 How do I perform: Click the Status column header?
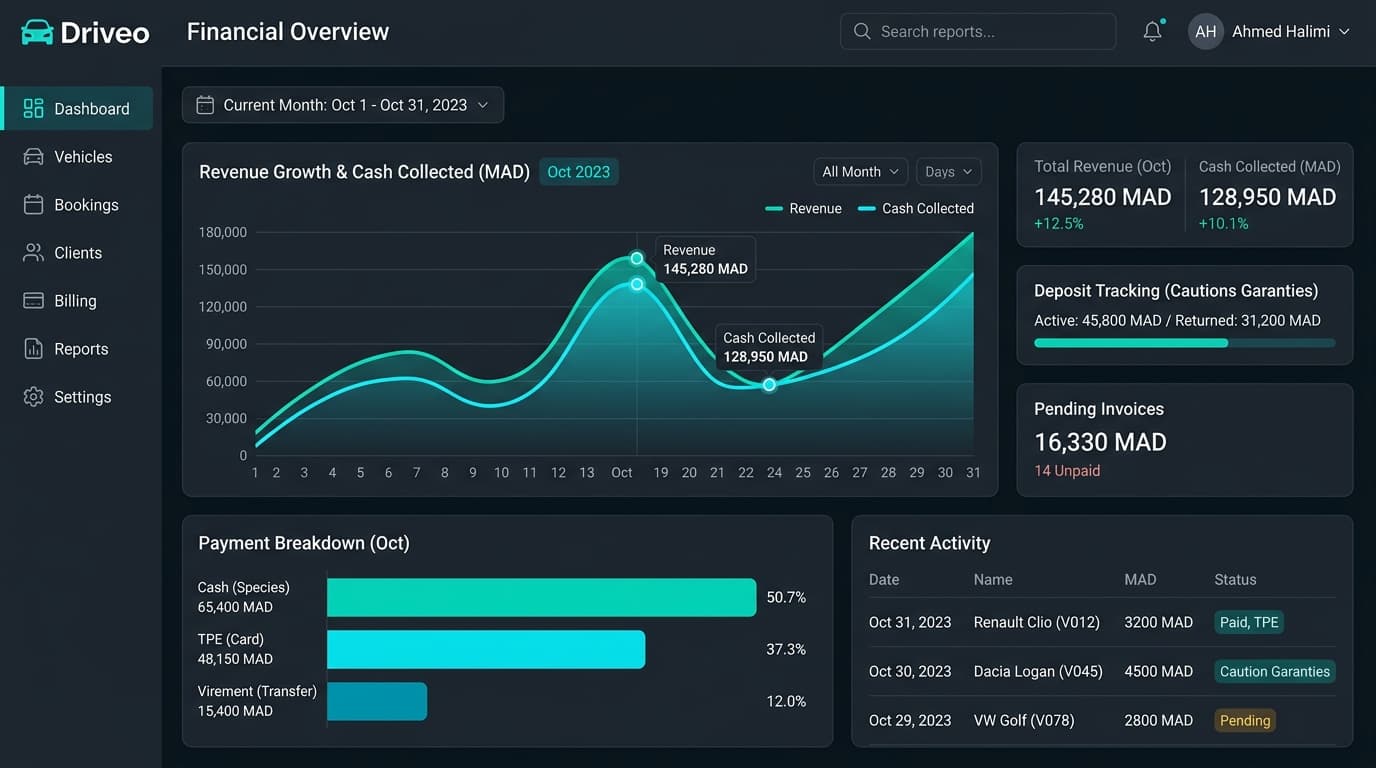(1235, 579)
